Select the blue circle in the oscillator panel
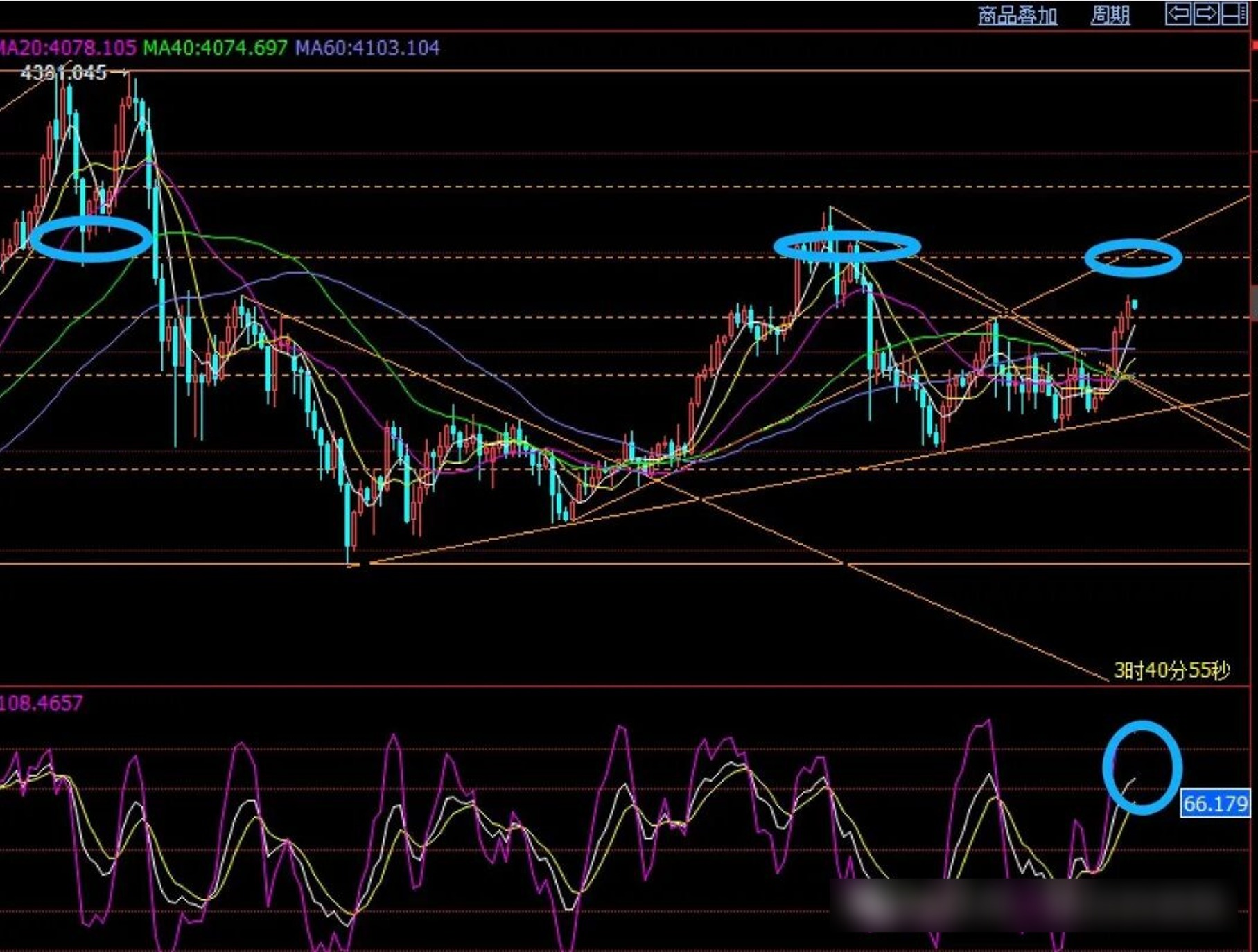This screenshot has height=952, width=1258. point(1142,767)
